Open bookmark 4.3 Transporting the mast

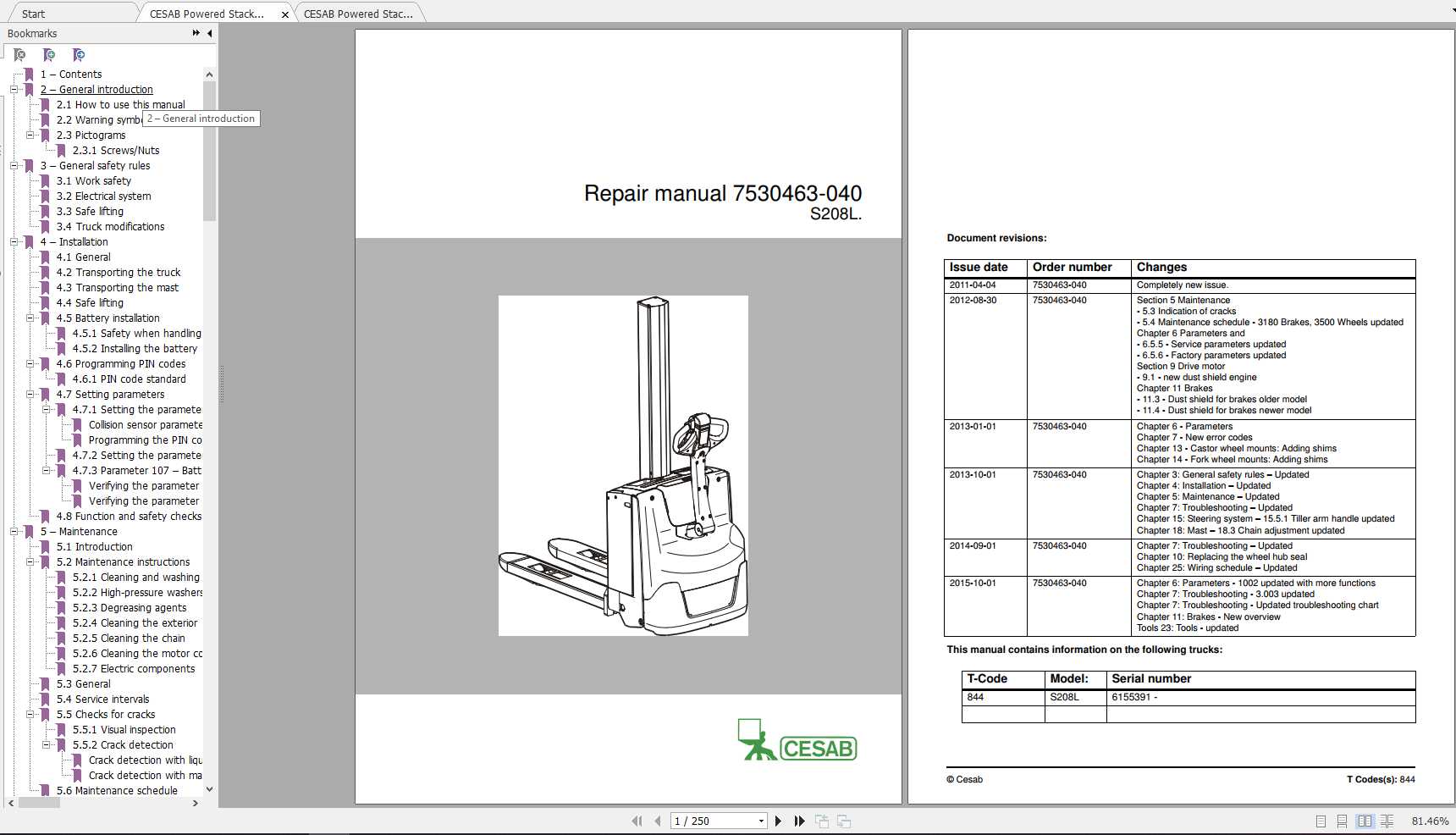click(x=118, y=288)
